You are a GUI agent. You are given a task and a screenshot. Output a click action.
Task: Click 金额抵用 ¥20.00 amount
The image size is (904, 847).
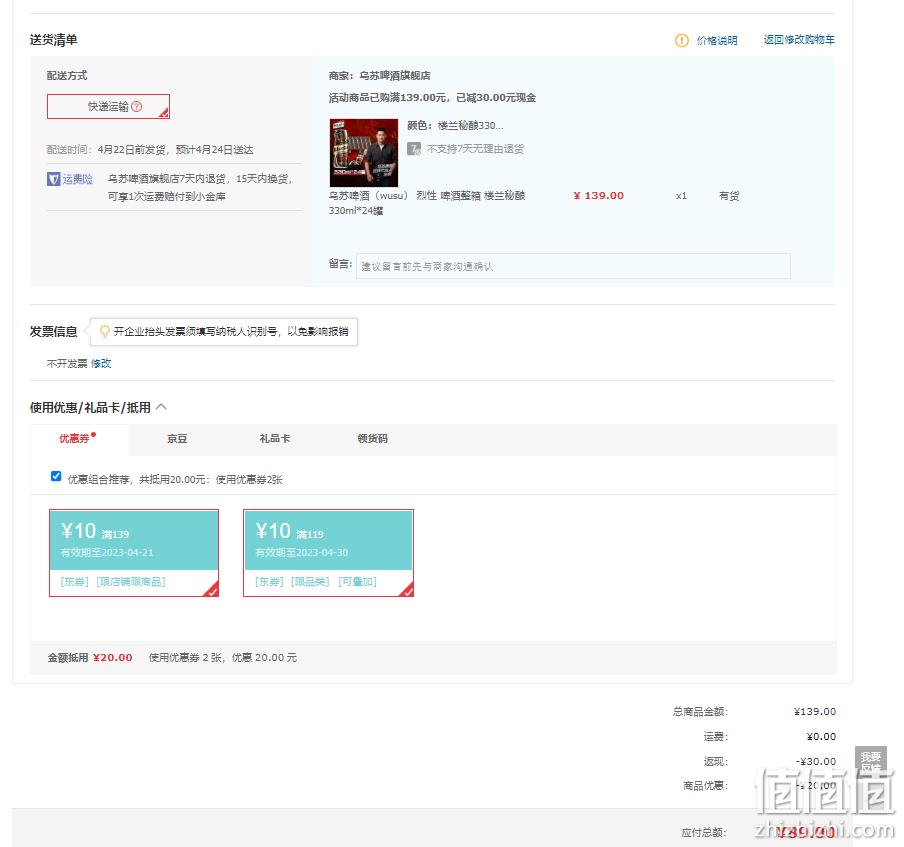(112, 657)
